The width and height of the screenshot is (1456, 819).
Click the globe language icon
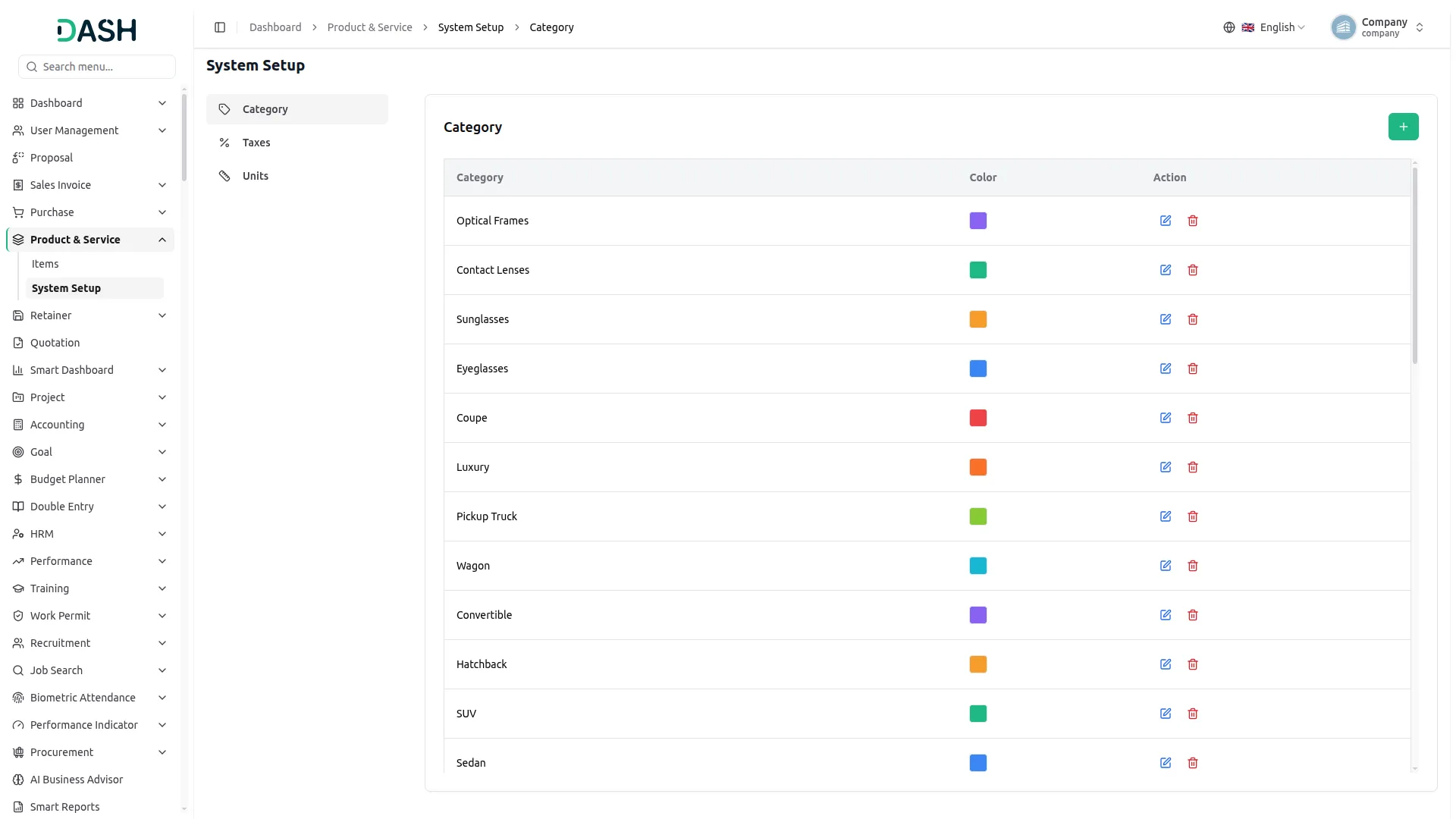tap(1228, 27)
